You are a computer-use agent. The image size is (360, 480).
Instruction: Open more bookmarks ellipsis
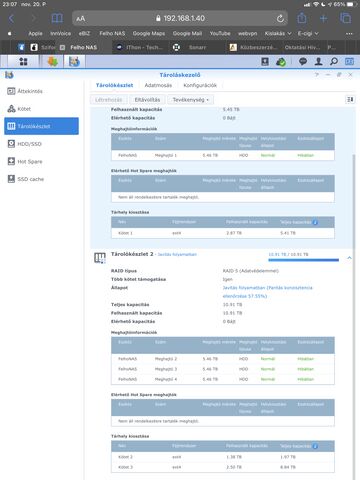coord(349,33)
